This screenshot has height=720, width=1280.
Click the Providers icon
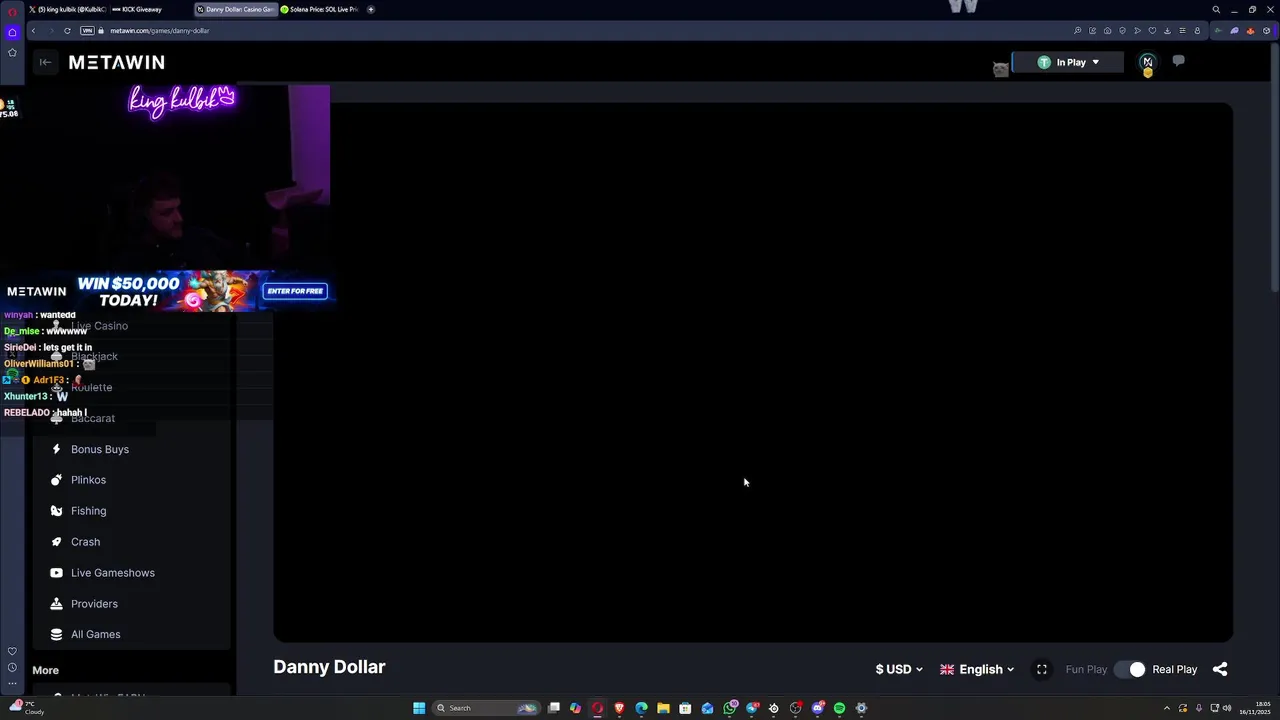[56, 604]
